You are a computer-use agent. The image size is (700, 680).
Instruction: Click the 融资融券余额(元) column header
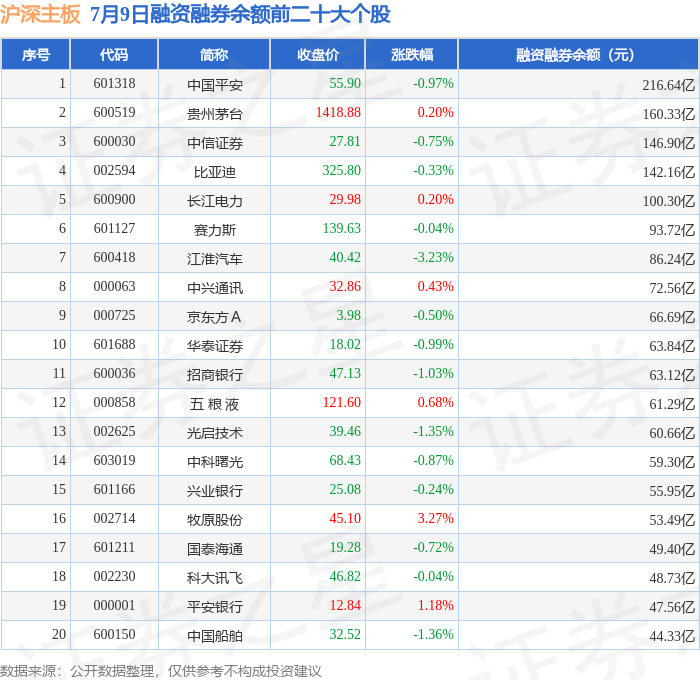pyautogui.click(x=578, y=54)
